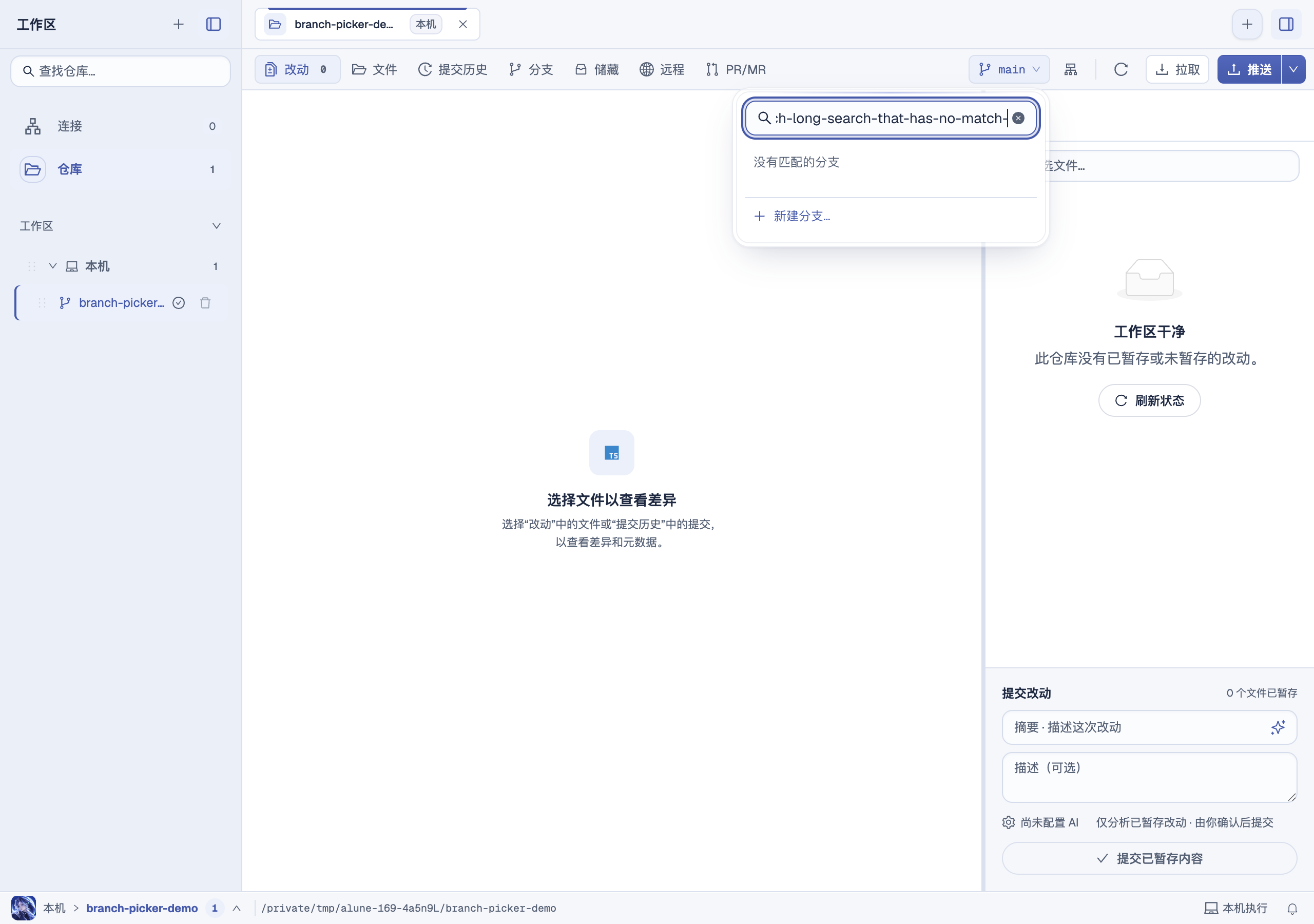The image size is (1314, 924).
Task: Collapse the 工作区 section chevron
Action: tap(216, 225)
